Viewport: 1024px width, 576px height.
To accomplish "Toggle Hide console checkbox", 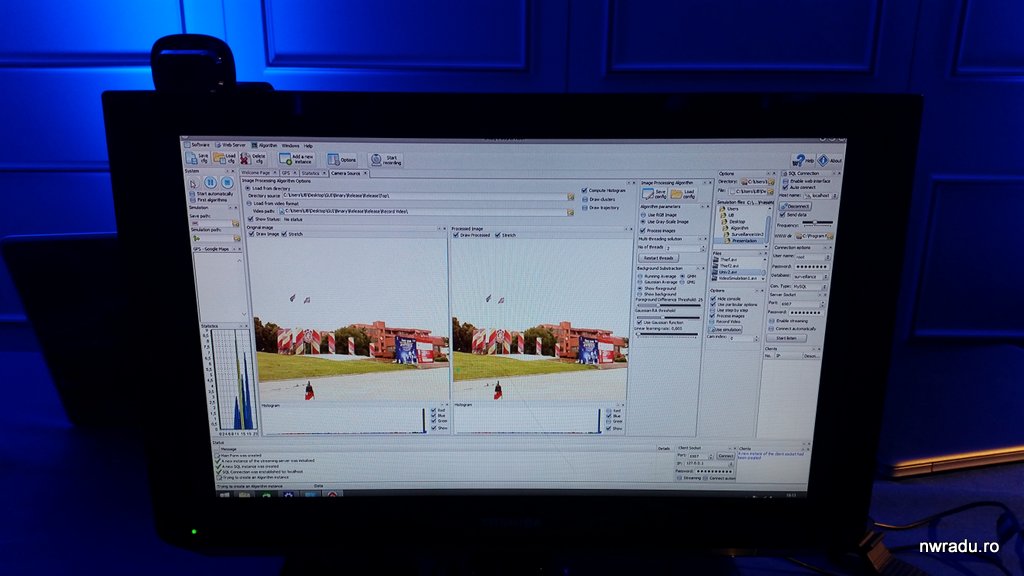I will (712, 298).
